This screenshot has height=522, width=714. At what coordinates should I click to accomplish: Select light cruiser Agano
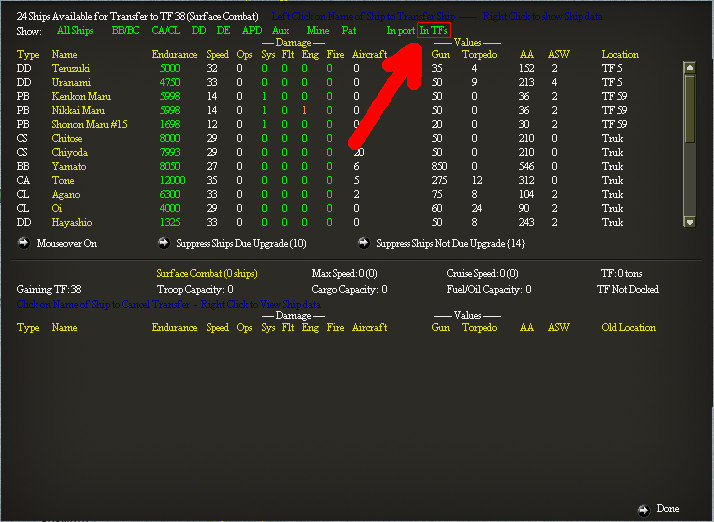(66, 194)
